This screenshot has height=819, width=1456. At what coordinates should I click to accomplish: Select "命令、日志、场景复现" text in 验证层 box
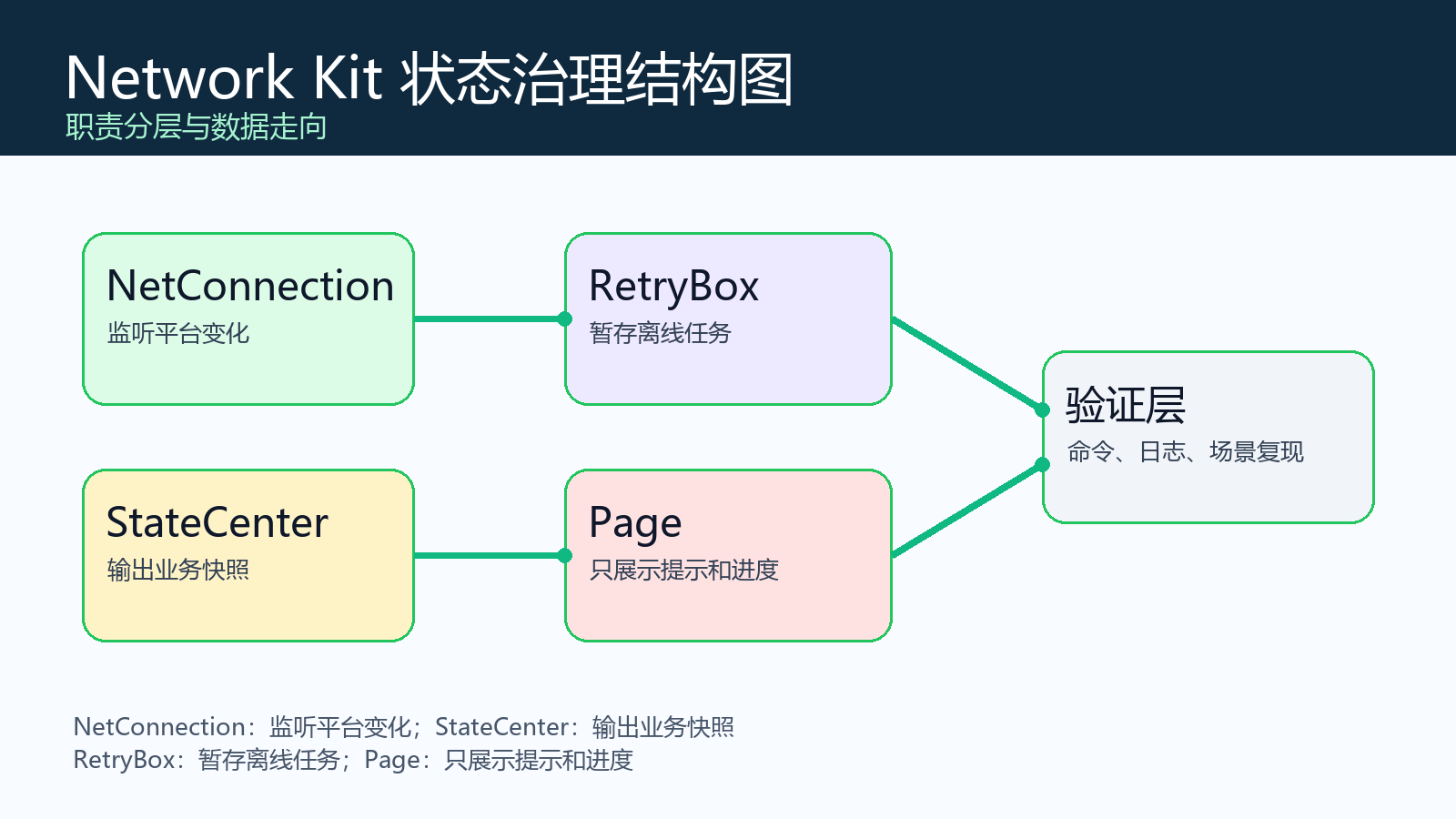coord(1186,451)
